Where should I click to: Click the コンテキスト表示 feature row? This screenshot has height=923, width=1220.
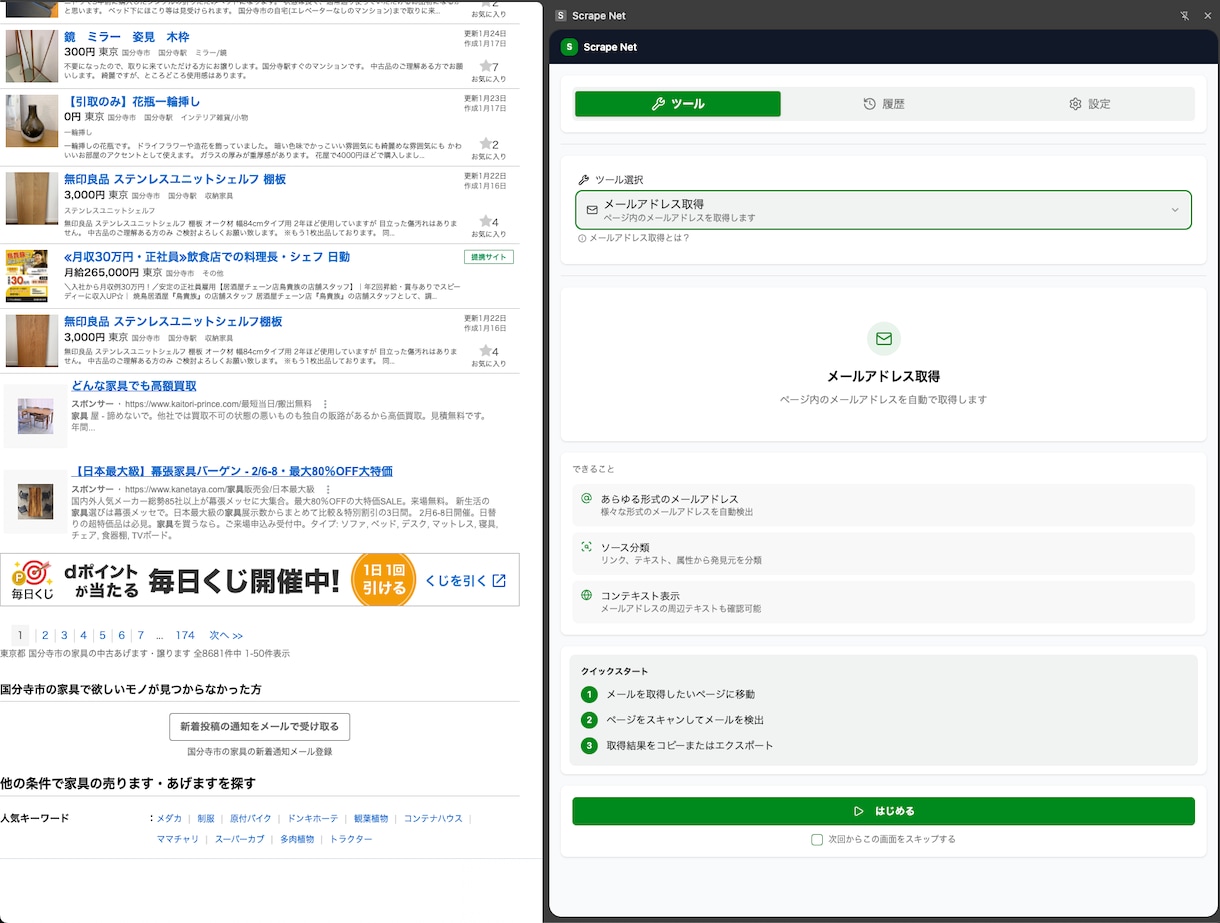(884, 601)
